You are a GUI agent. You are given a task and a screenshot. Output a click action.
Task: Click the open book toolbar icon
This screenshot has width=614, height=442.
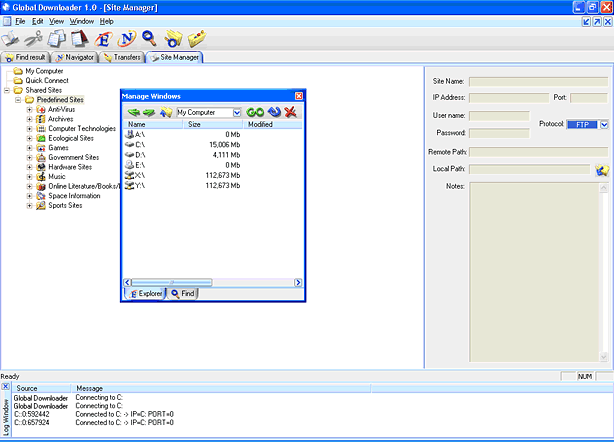click(x=10, y=39)
